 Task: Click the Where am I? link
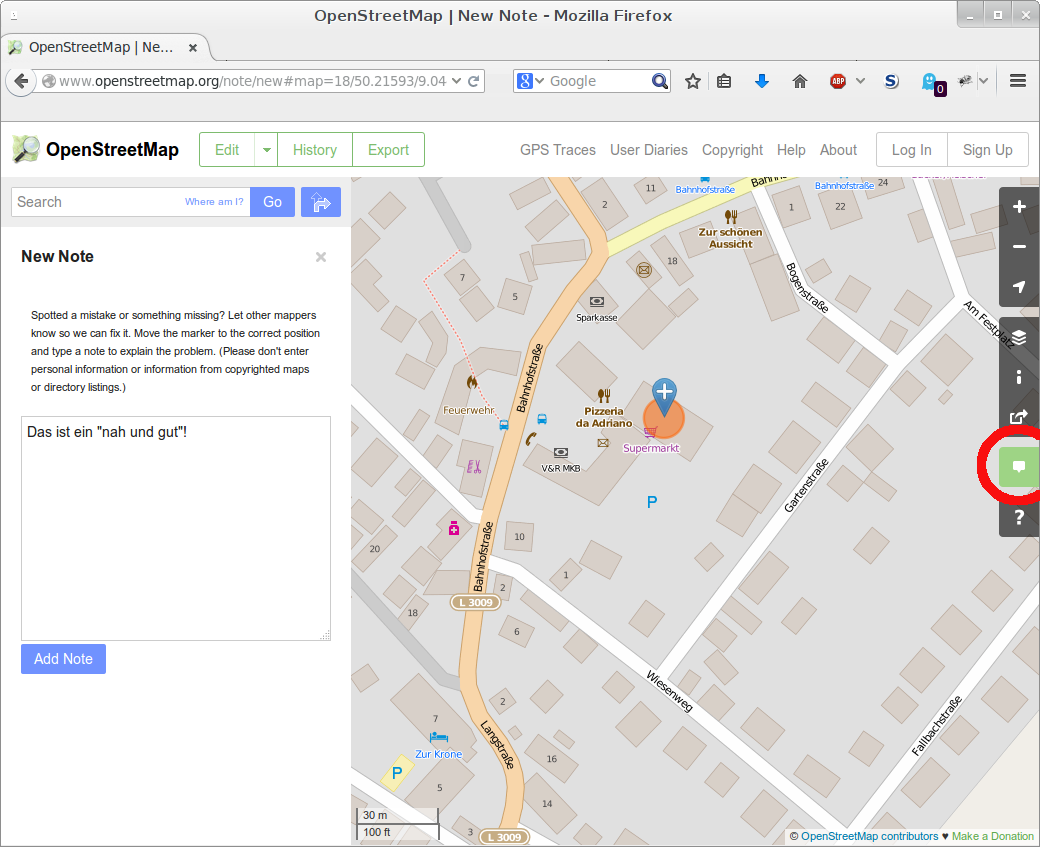pyautogui.click(x=214, y=202)
